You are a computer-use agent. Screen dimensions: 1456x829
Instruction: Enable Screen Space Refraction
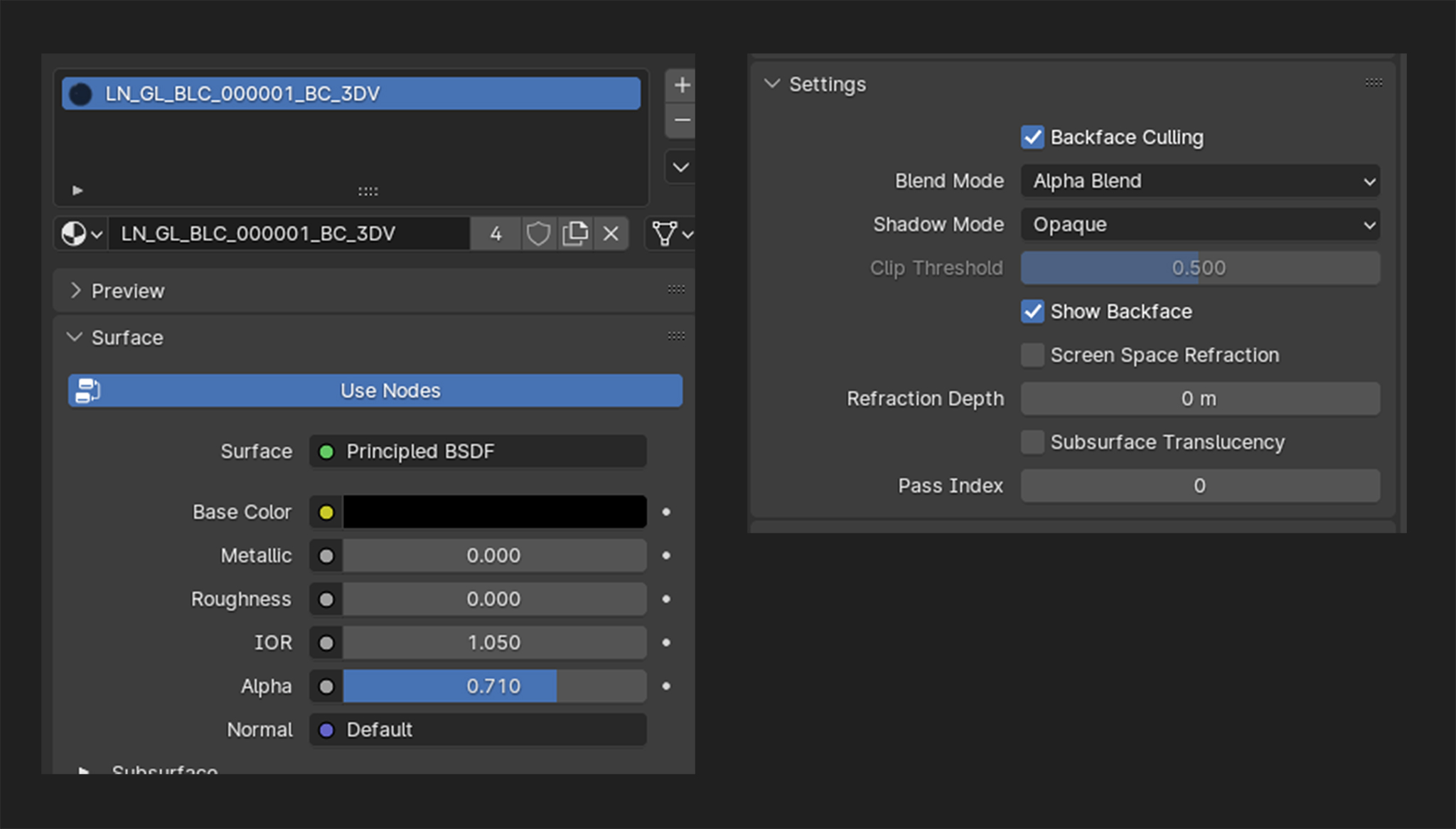point(1032,355)
